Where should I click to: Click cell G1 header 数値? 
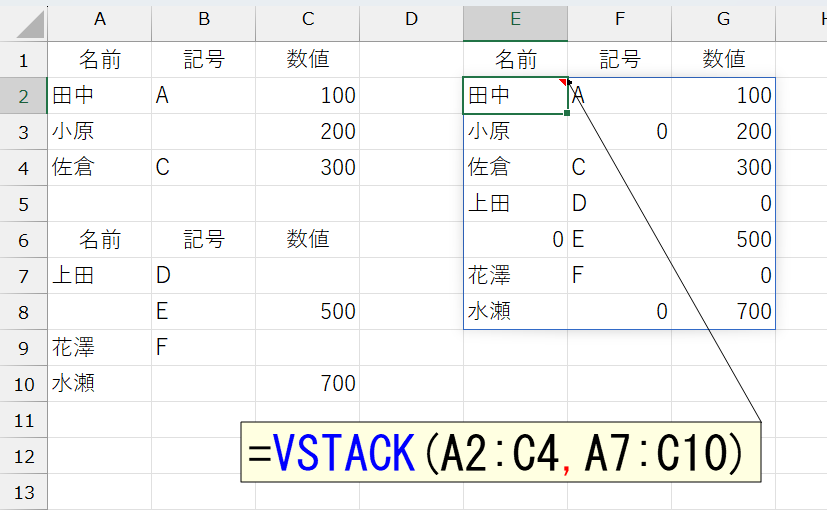pyautogui.click(x=723, y=60)
